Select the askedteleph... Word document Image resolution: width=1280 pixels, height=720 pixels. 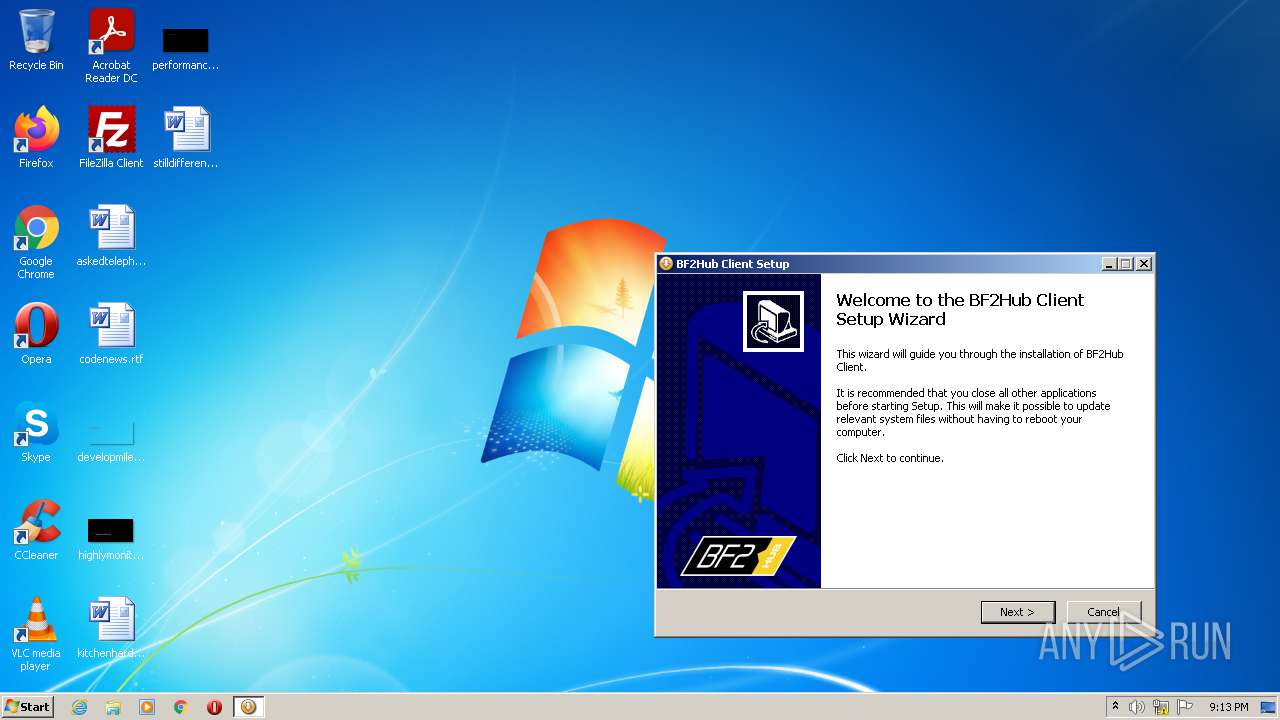click(111, 236)
